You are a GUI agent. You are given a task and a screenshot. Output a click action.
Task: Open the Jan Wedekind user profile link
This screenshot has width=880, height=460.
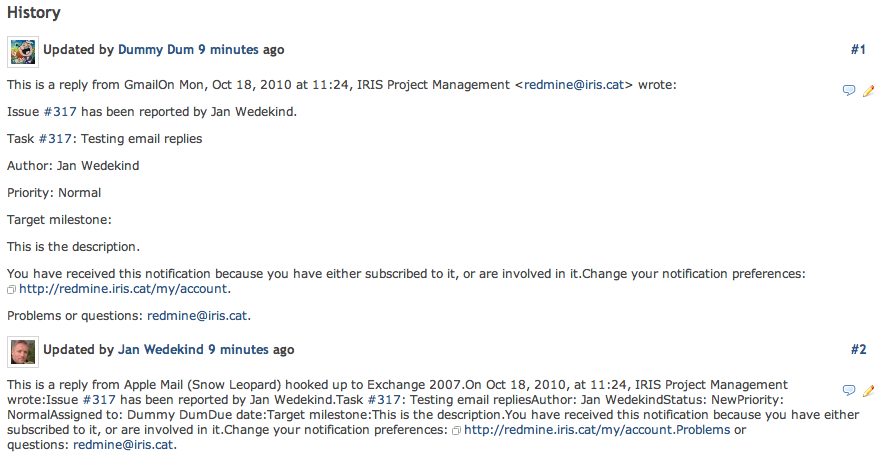click(x=161, y=349)
